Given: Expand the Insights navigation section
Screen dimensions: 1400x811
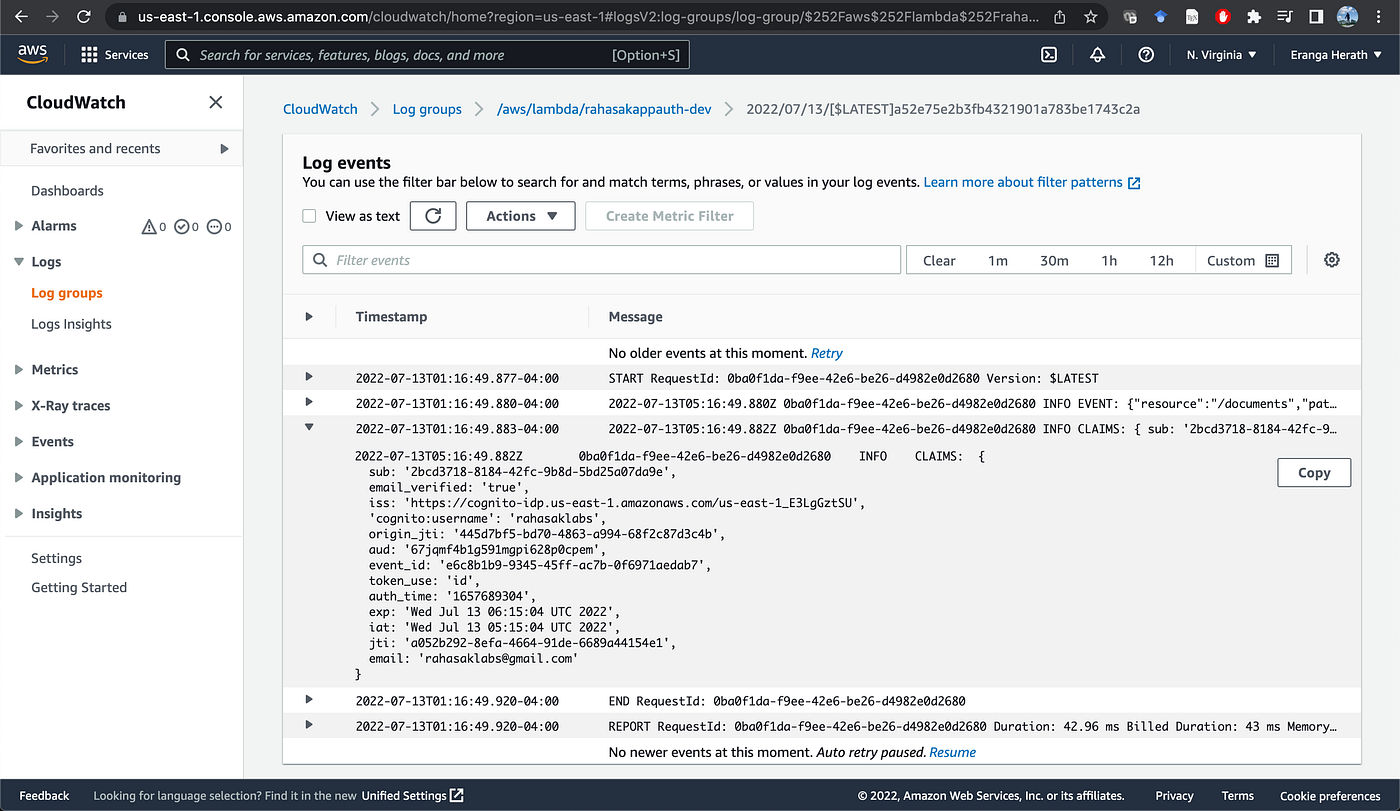Looking at the screenshot, I should [x=19, y=513].
